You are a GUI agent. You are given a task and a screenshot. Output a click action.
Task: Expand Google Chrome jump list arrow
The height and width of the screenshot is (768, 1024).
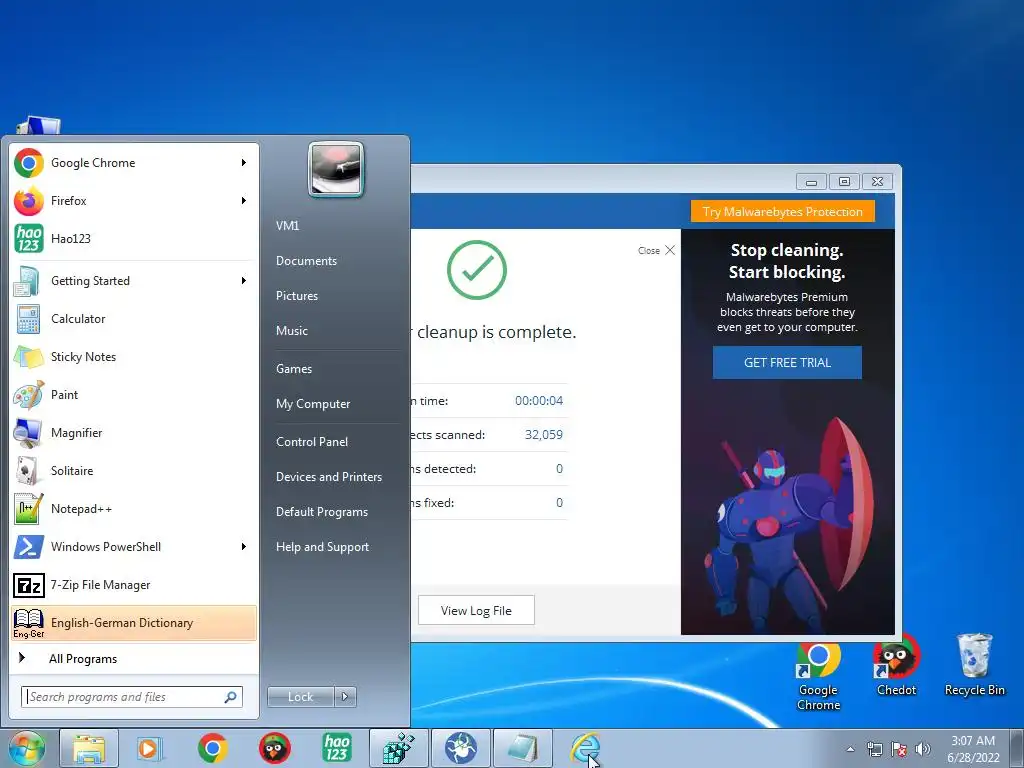click(244, 163)
